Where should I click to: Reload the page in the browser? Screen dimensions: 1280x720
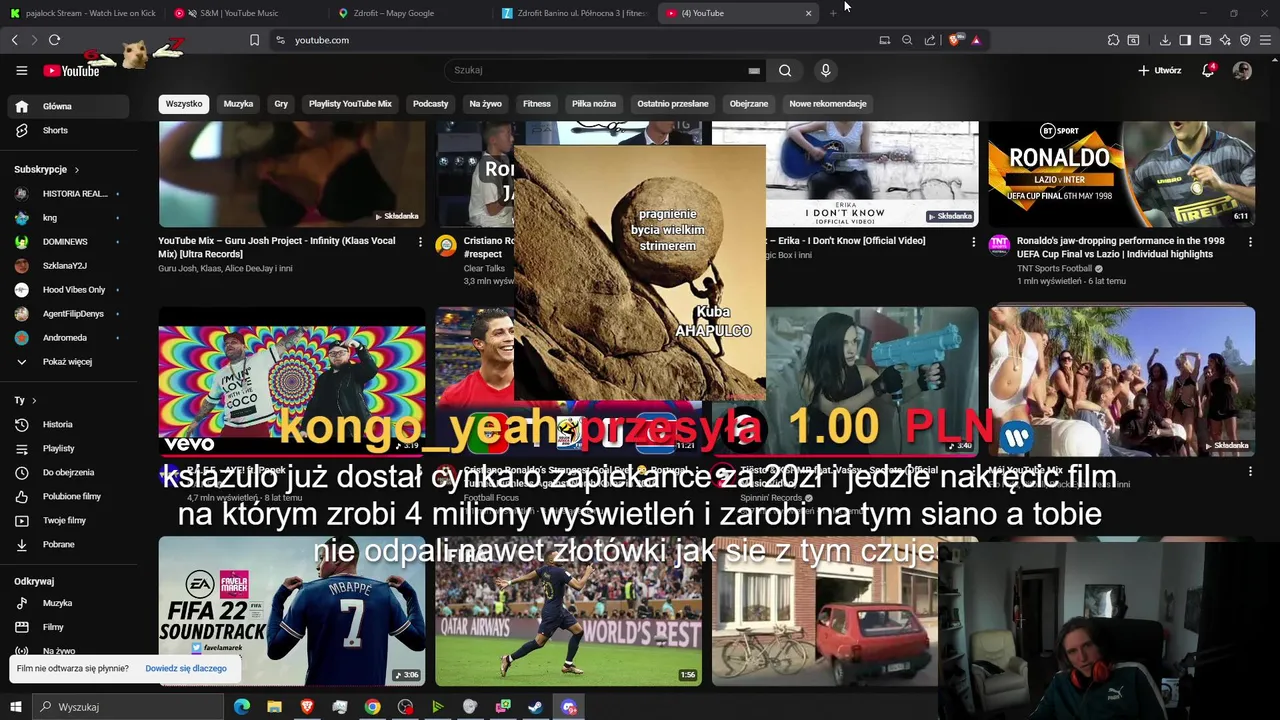tap(54, 40)
